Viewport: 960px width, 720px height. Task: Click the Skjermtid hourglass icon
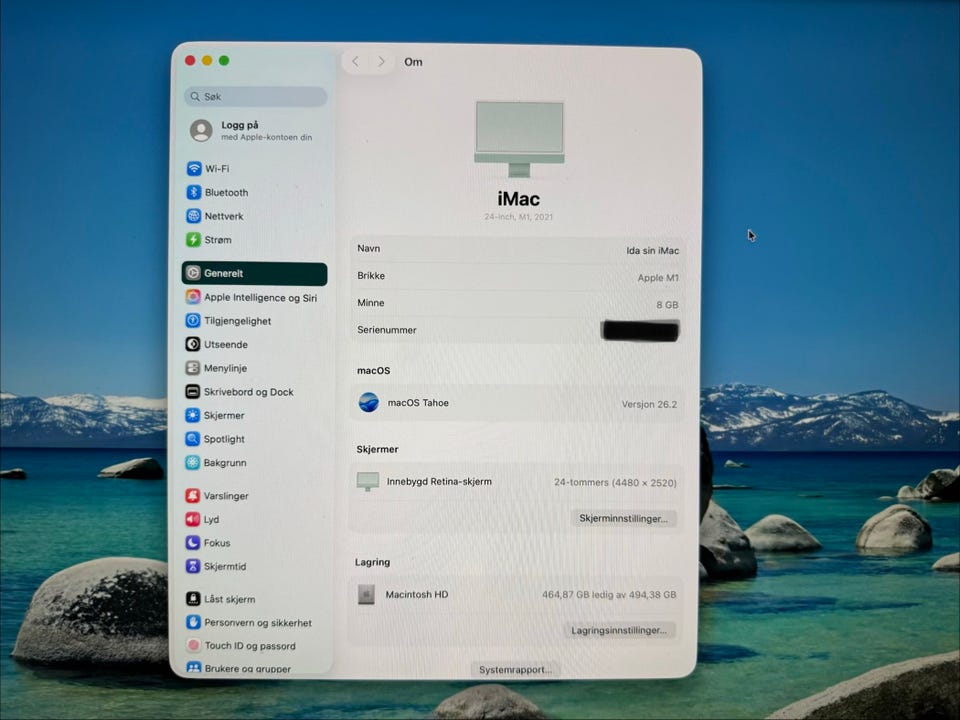pyautogui.click(x=193, y=566)
